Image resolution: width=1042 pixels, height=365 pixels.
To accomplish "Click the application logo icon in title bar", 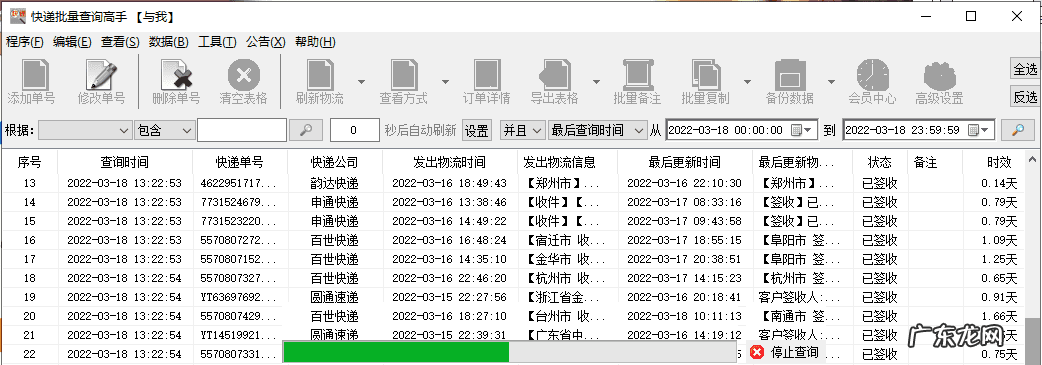I will pos(17,16).
